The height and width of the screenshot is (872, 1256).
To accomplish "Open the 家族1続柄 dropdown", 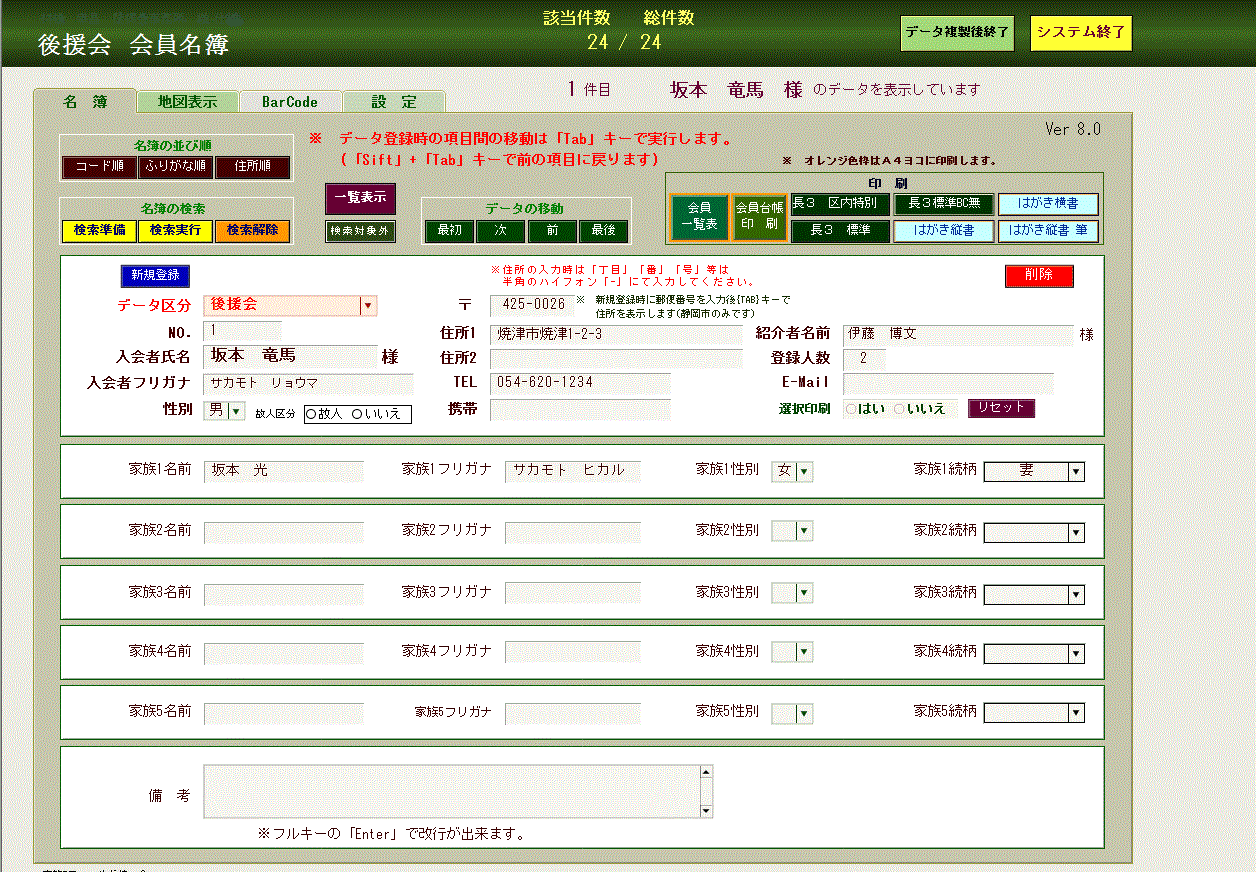I will (1076, 472).
